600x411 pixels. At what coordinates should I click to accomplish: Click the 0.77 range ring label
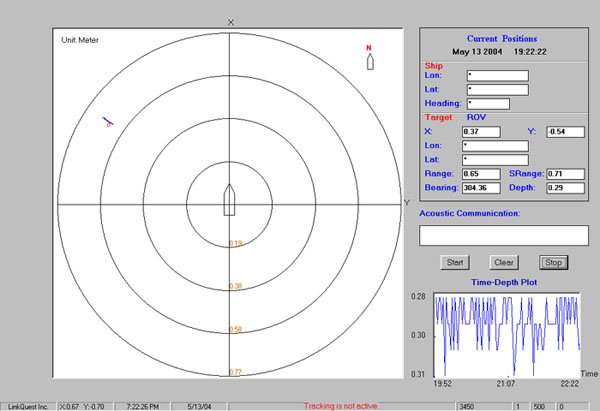[x=236, y=372]
